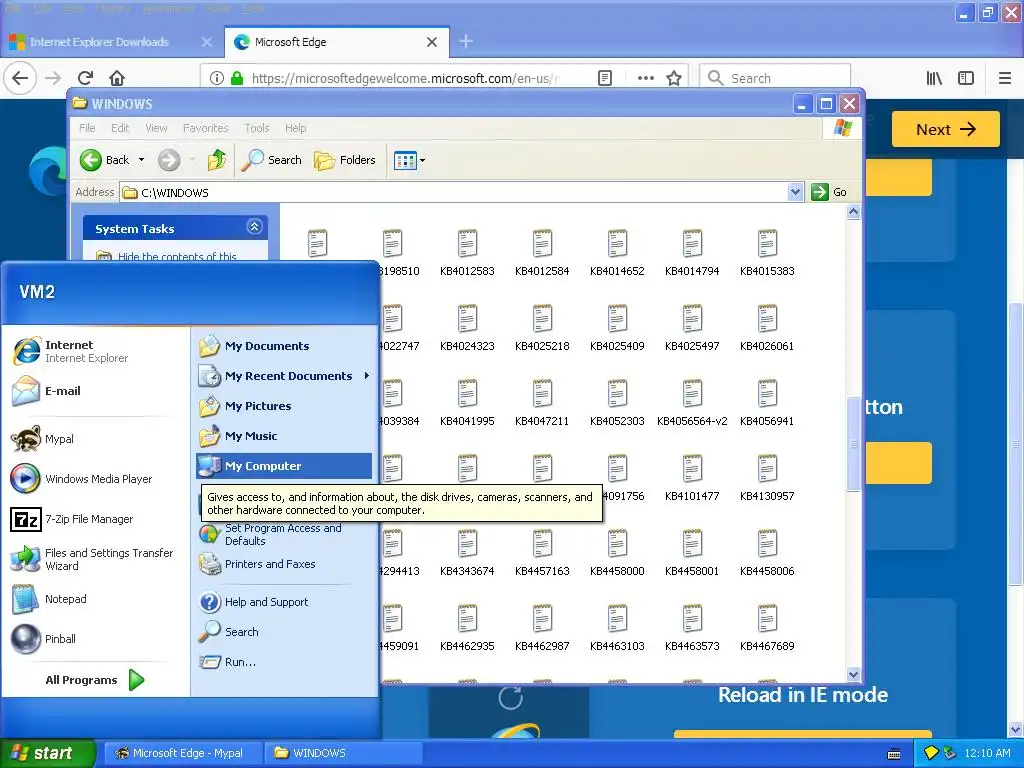Close the Microsoft Edge browser tab
The width and height of the screenshot is (1024, 768).
click(x=432, y=42)
